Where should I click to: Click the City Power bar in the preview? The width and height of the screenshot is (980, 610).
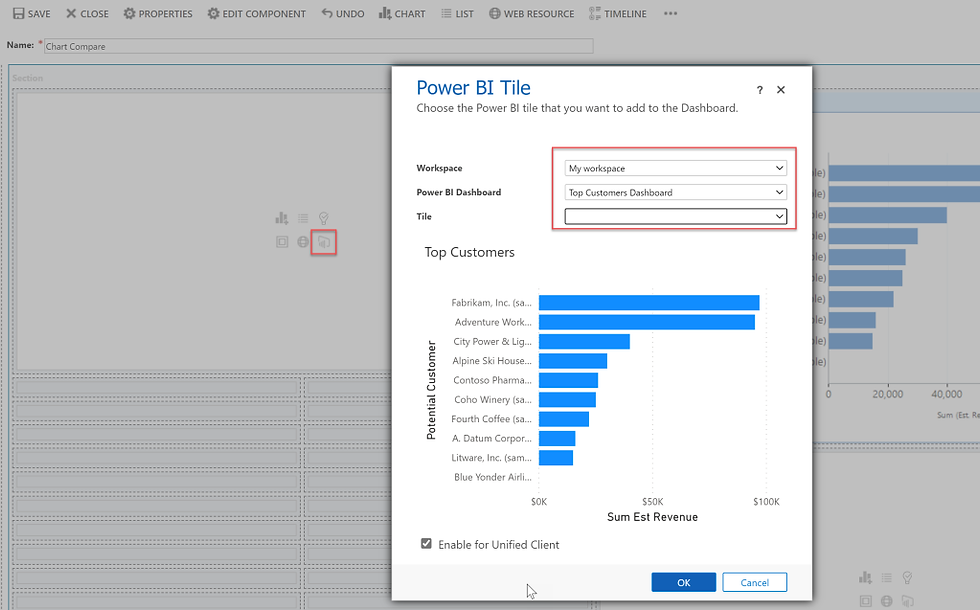tap(584, 341)
